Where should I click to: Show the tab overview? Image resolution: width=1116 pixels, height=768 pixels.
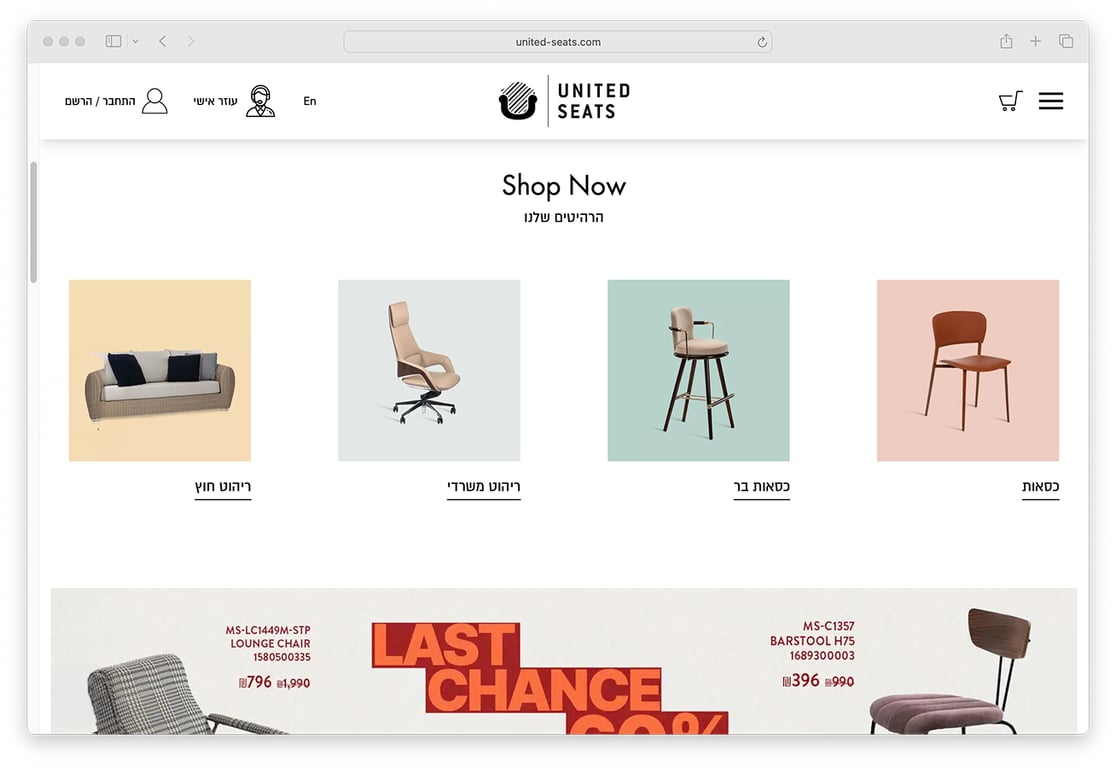point(1065,41)
